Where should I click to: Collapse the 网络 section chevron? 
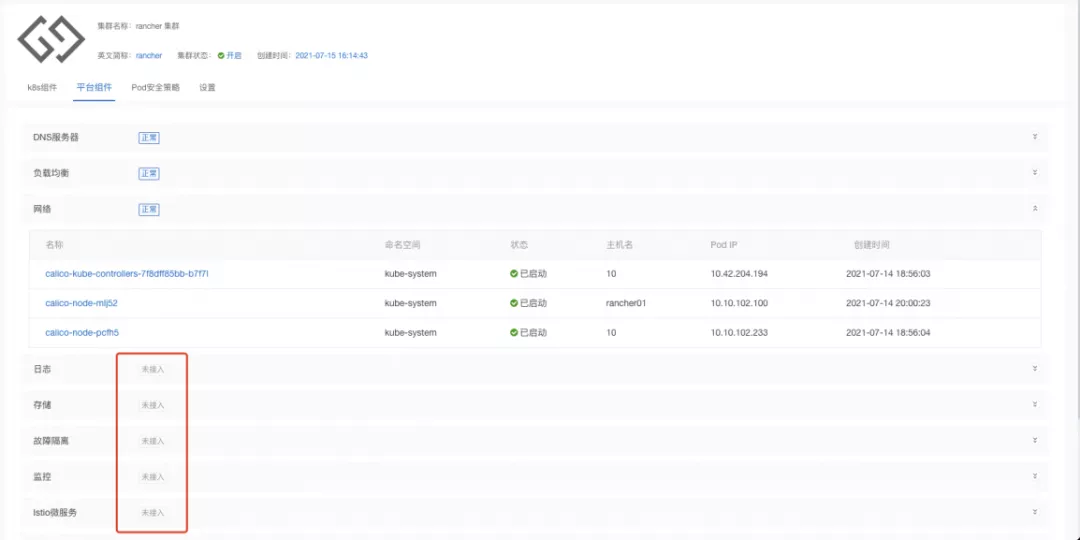(x=1035, y=209)
